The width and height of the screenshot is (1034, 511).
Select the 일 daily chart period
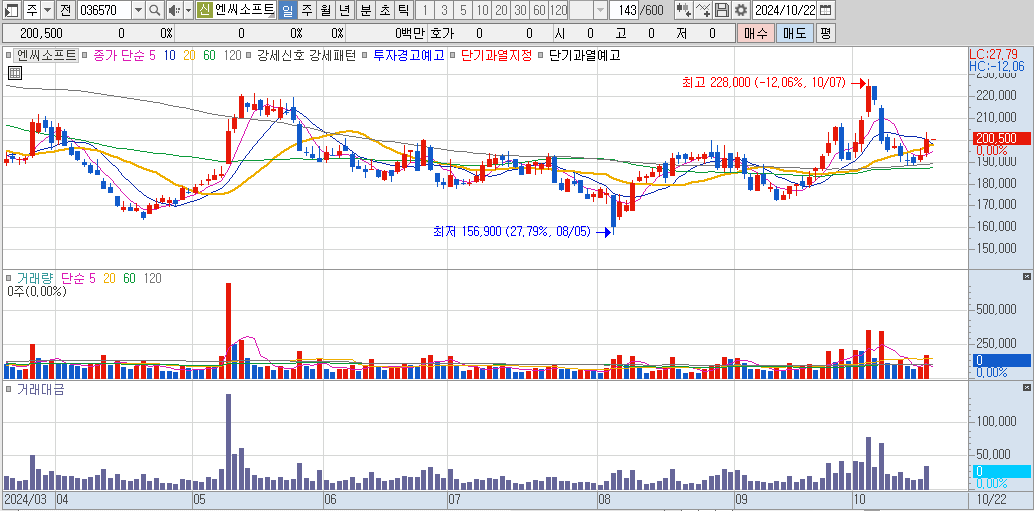pos(288,10)
